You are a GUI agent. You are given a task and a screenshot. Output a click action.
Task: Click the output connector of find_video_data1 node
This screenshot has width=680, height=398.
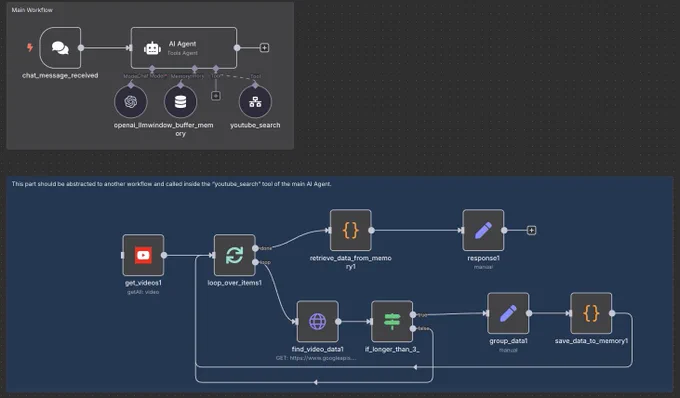tap(338, 321)
